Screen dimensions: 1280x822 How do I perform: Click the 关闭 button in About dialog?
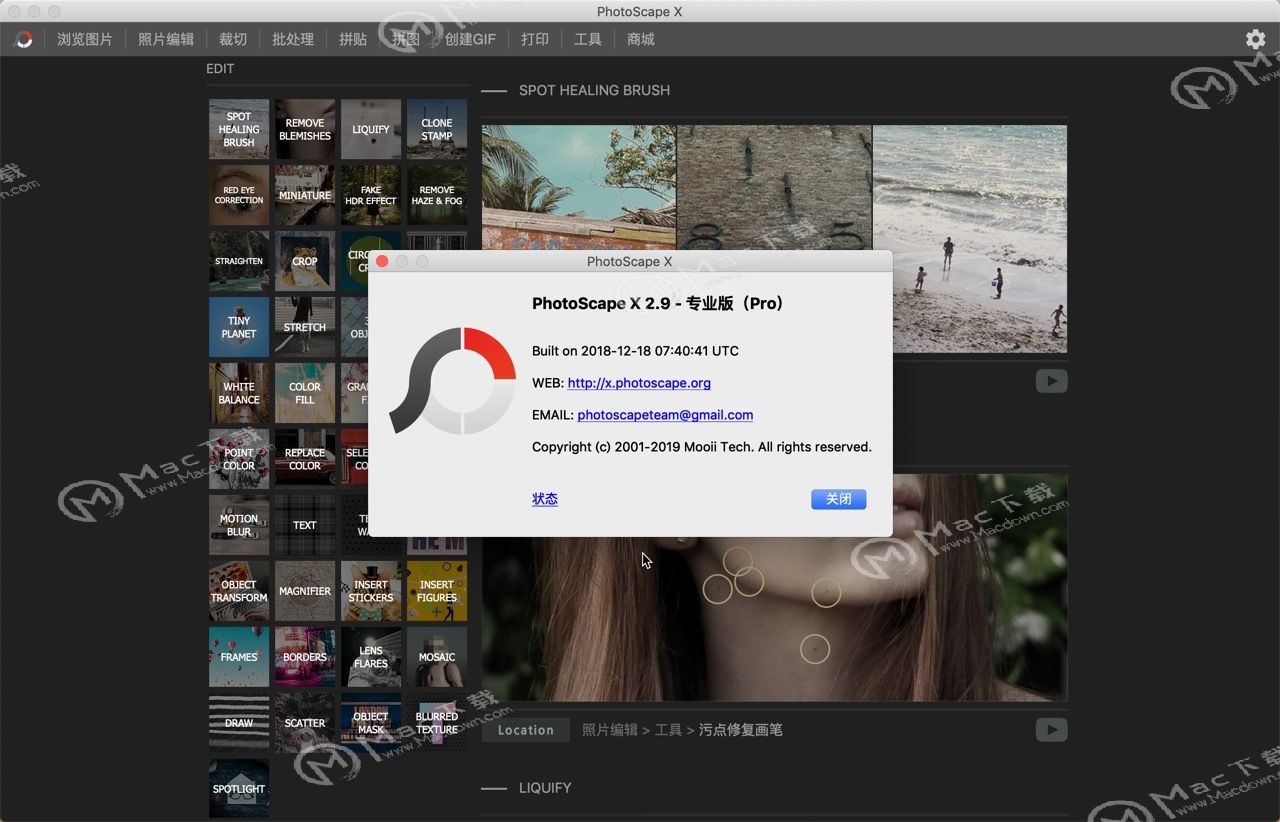pyautogui.click(x=838, y=499)
